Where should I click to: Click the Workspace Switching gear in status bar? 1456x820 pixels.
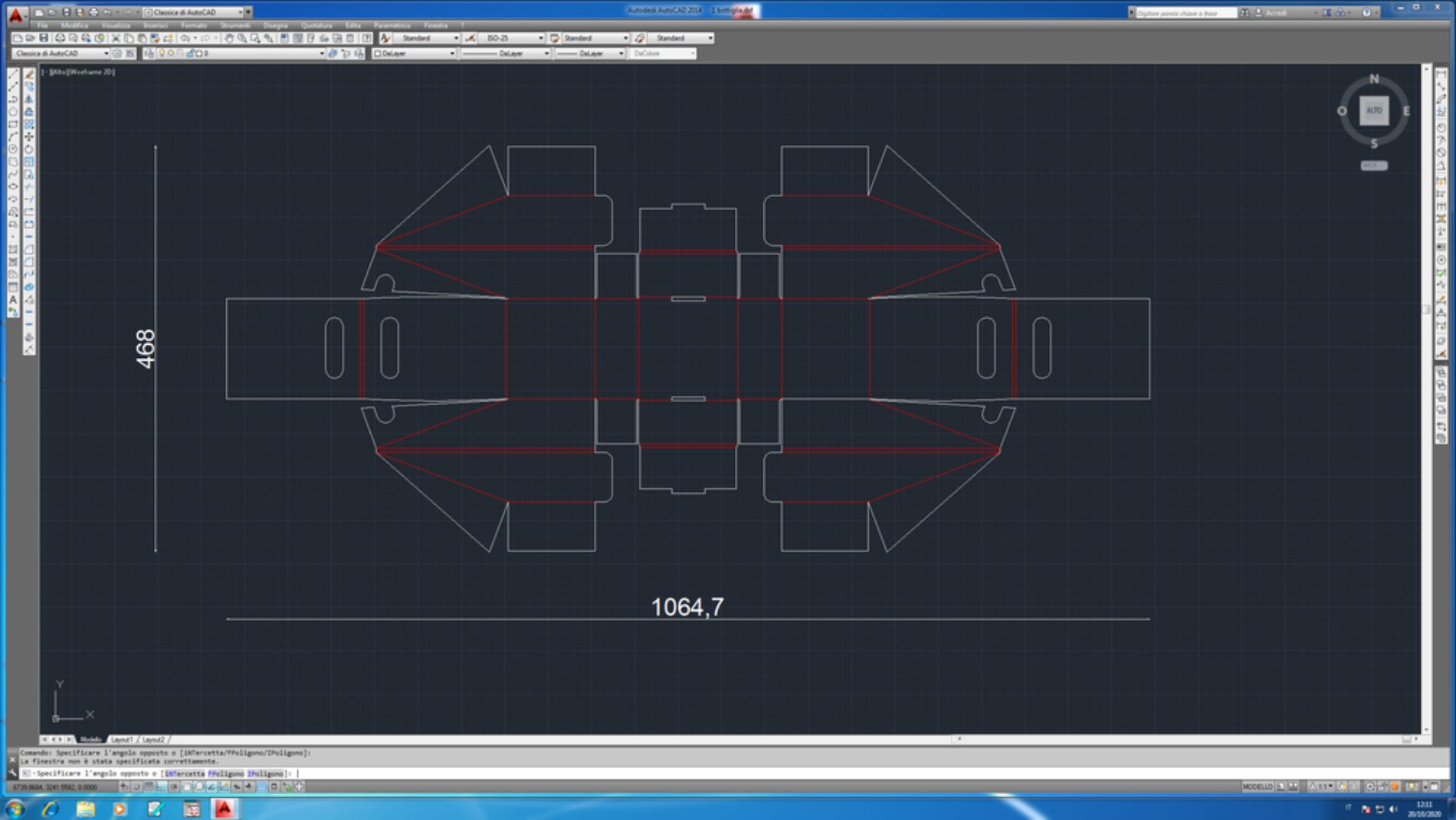(1371, 786)
